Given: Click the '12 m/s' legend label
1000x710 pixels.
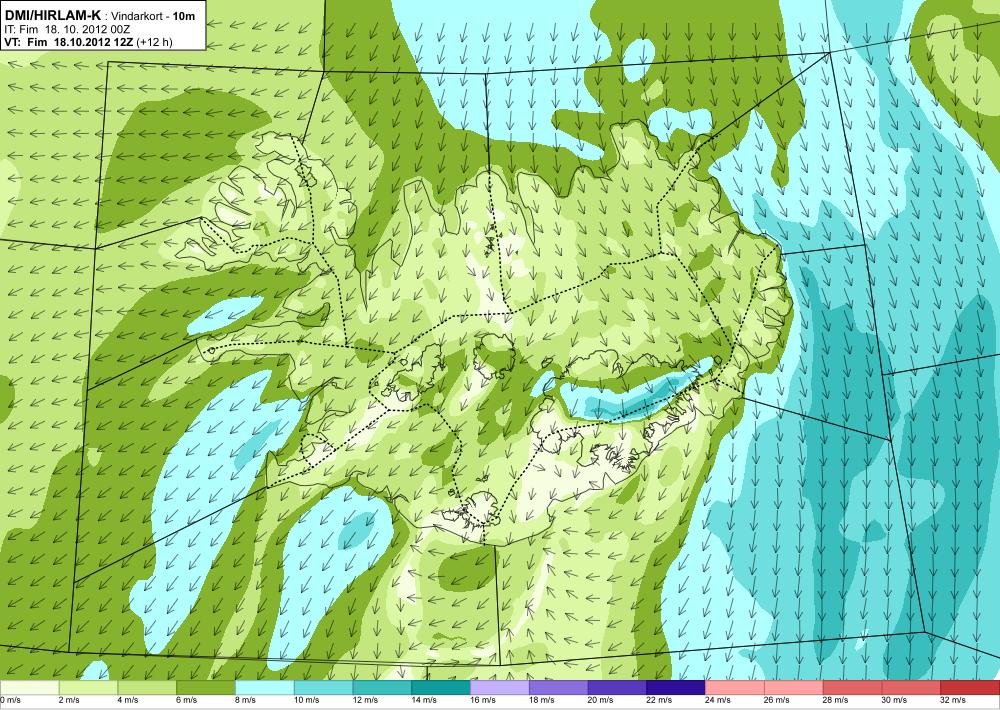Looking at the screenshot, I should click(365, 700).
